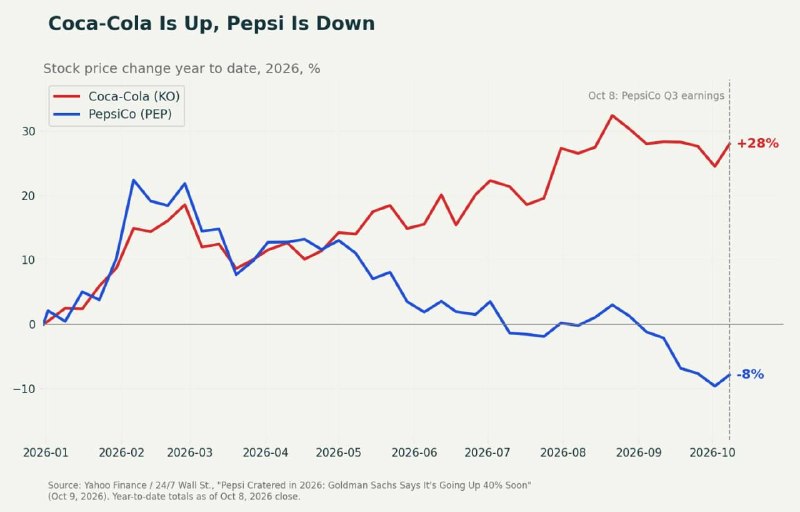This screenshot has height=512, width=800.
Task: Click the -8% PepsiCo end label
Action: click(750, 374)
